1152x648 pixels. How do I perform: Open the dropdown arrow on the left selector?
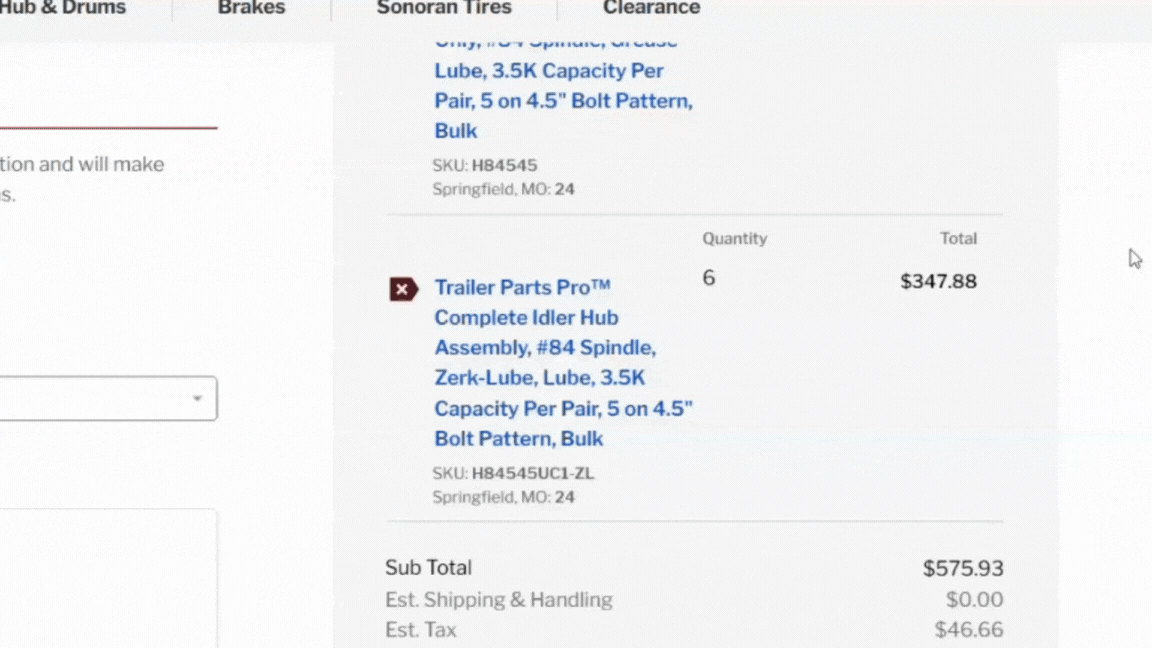tap(197, 398)
